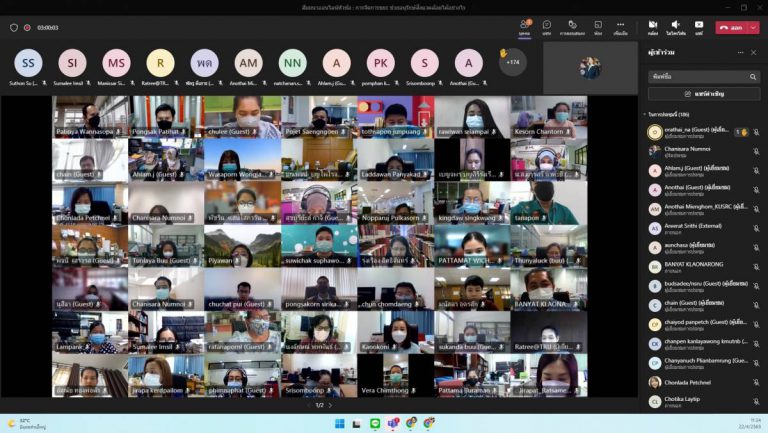
Task: Collapse the in-meeting participants list section
Action: [645, 114]
